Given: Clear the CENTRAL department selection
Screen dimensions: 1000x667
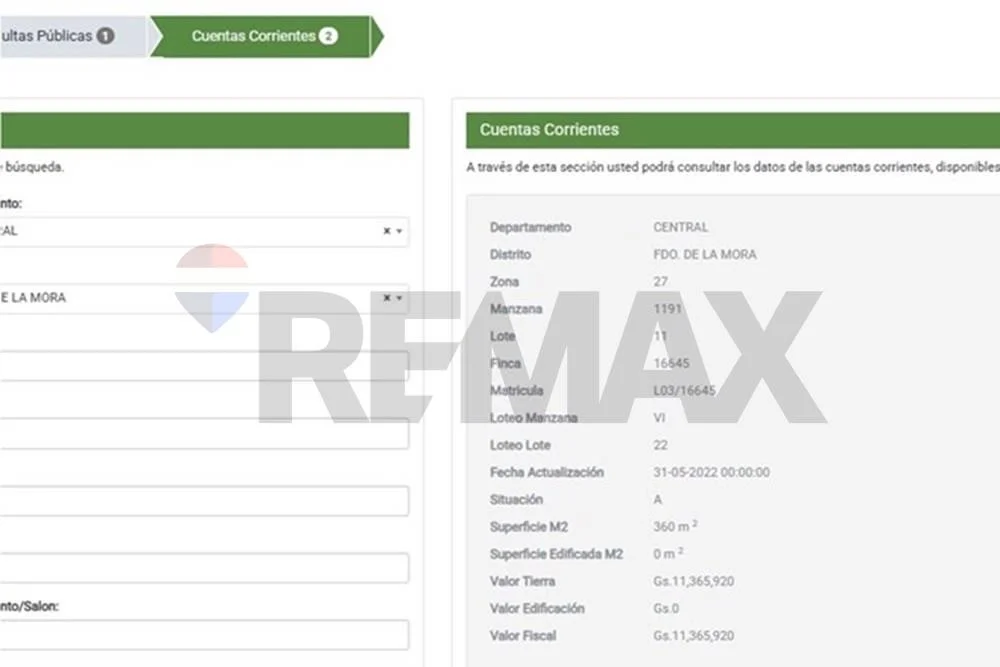Looking at the screenshot, I should (386, 231).
